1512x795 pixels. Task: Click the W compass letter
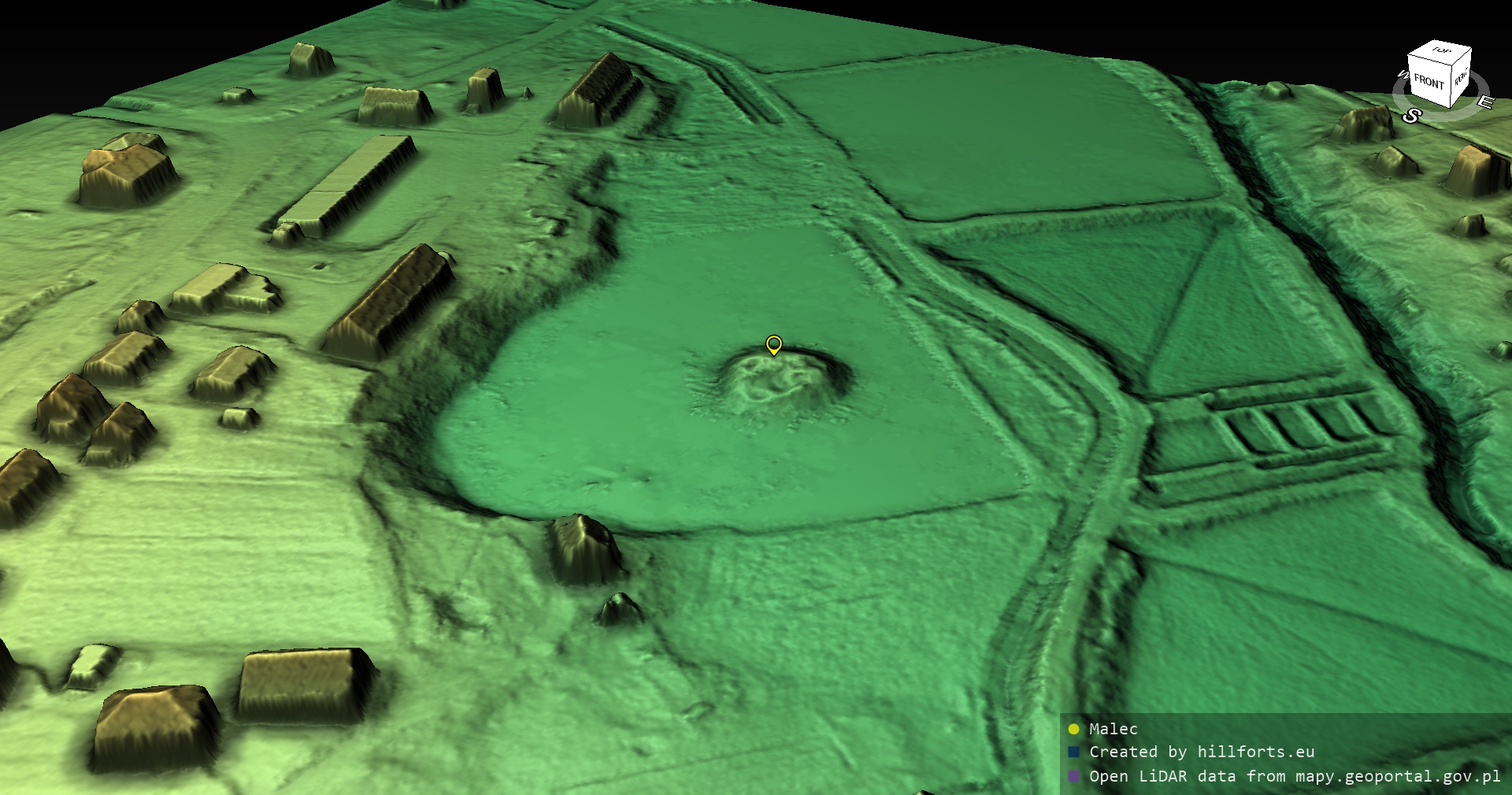coord(1403,76)
